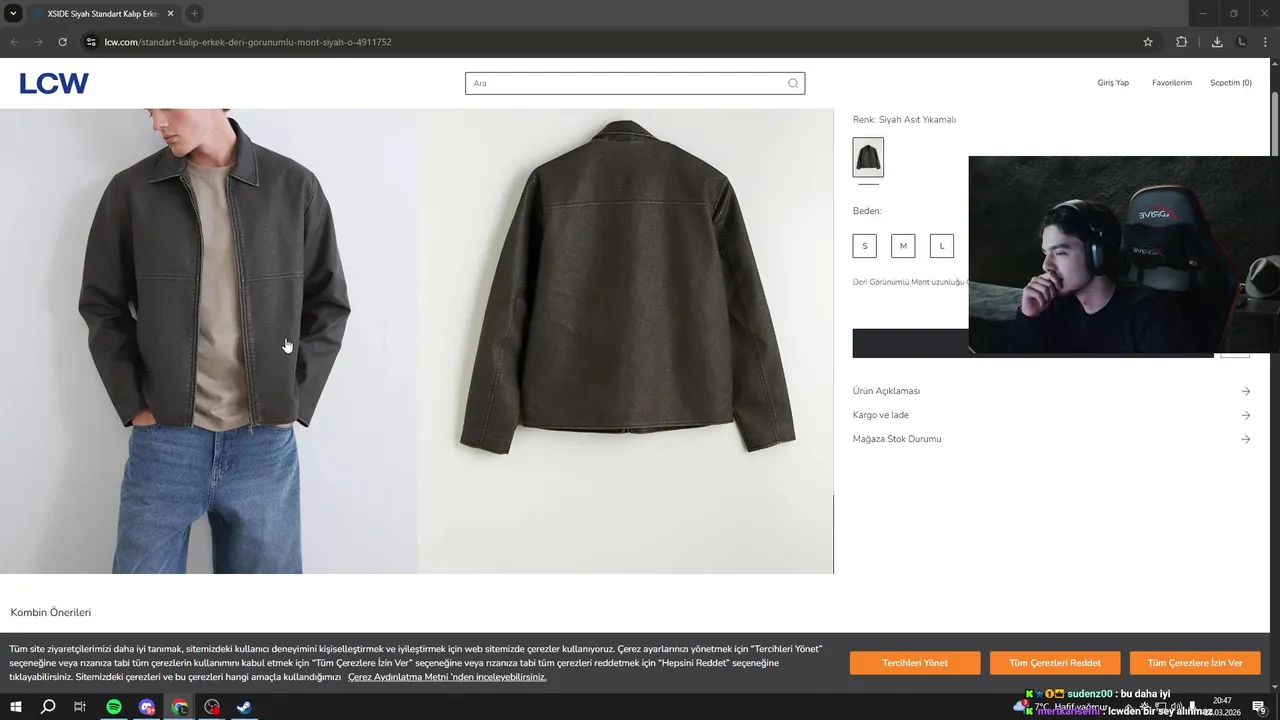This screenshot has height=720, width=1280.
Task: Select size S
Action: 865,246
